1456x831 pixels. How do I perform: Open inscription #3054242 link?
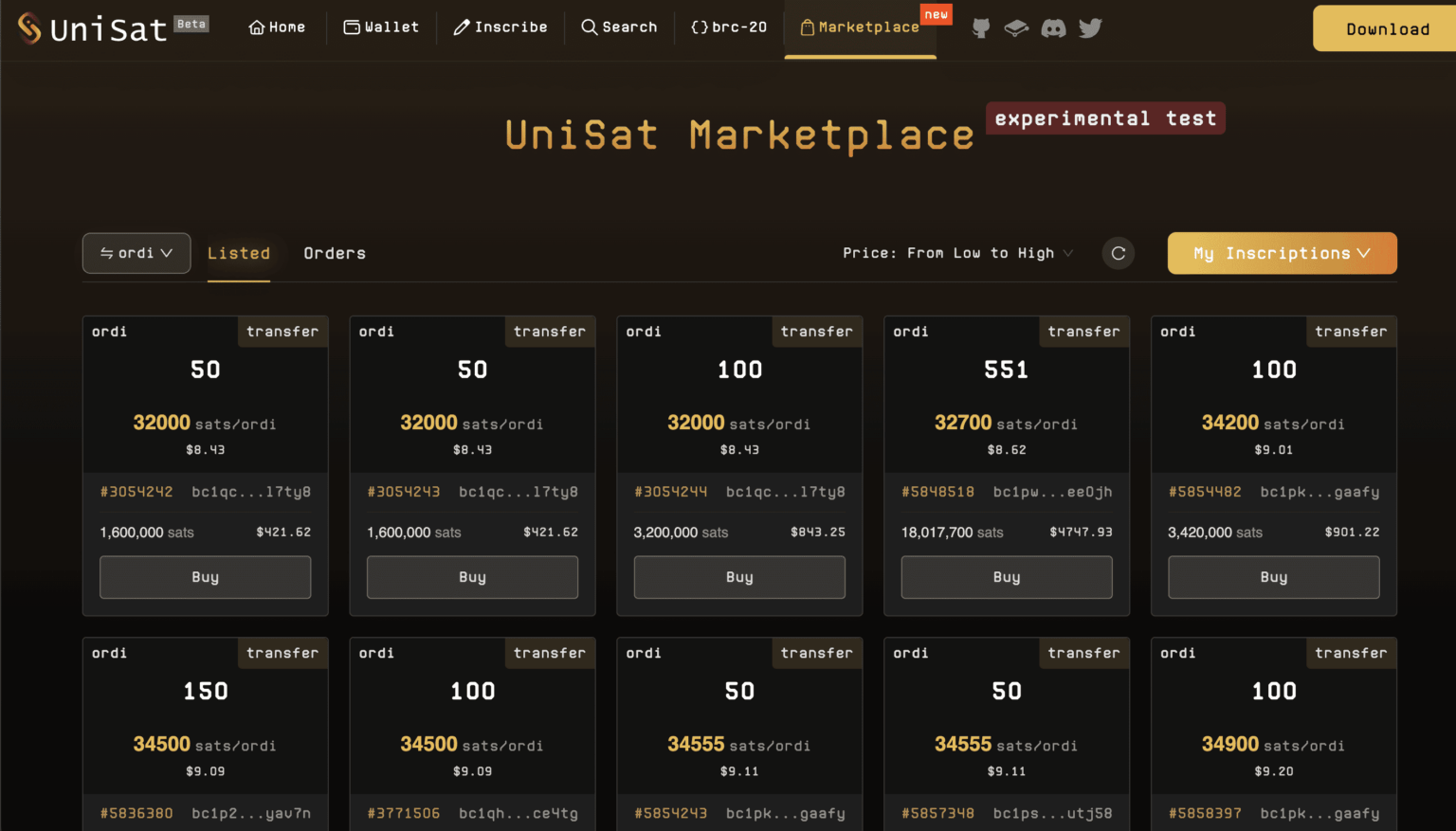coord(136,492)
